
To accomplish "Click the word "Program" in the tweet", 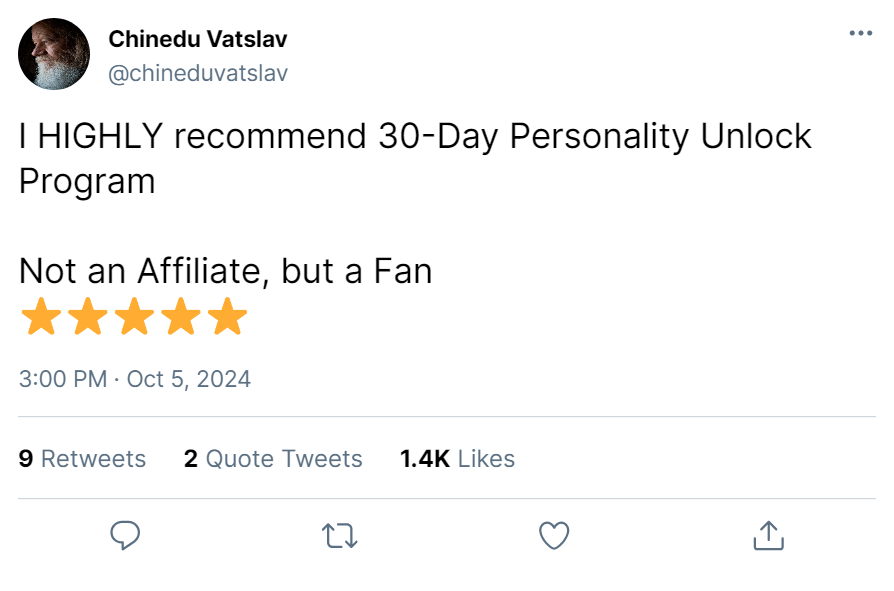I will (x=88, y=181).
